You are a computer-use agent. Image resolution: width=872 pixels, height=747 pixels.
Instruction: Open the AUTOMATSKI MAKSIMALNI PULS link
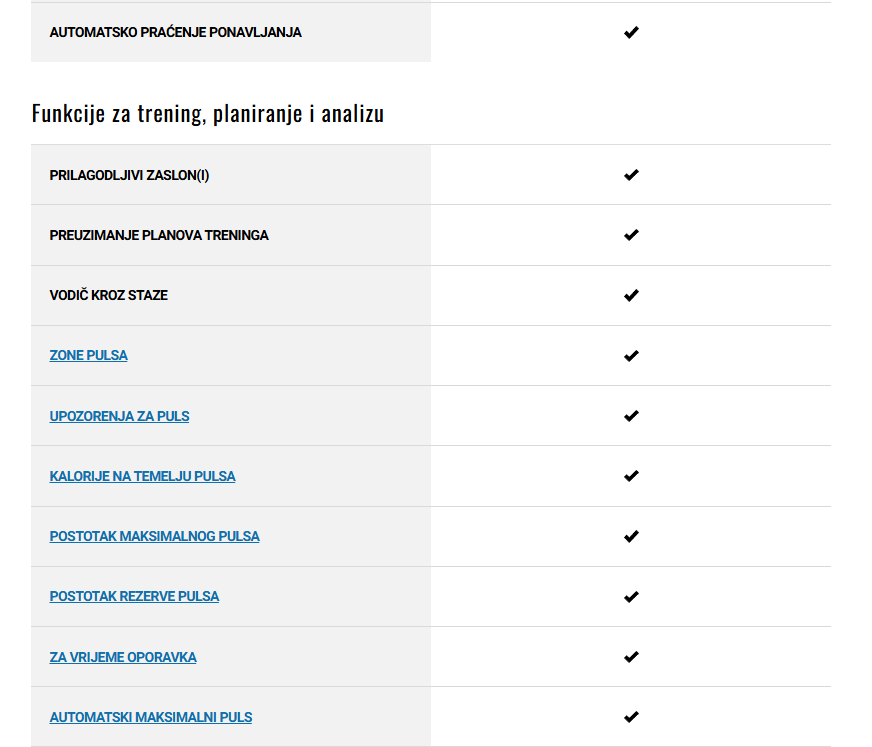point(151,717)
